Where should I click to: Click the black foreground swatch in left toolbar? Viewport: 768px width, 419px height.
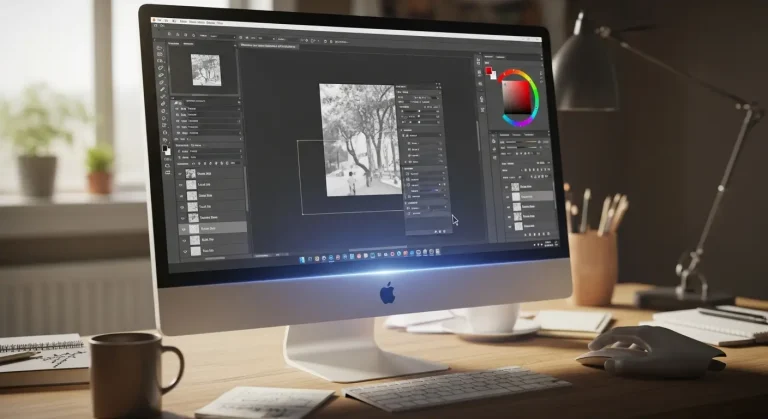pos(165,148)
